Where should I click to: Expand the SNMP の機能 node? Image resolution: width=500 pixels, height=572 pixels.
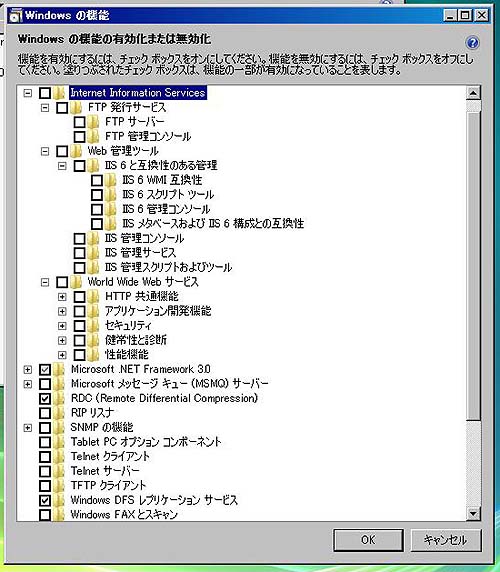(x=28, y=428)
